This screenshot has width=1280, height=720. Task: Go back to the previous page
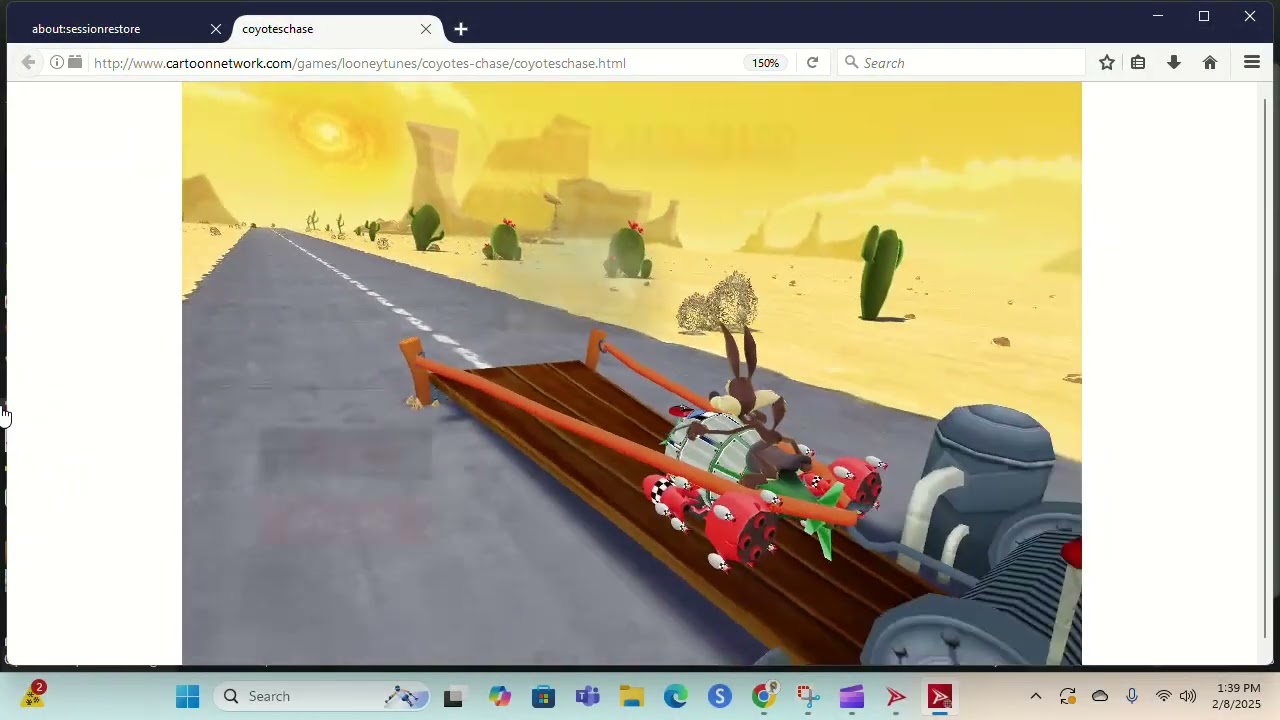[x=28, y=63]
